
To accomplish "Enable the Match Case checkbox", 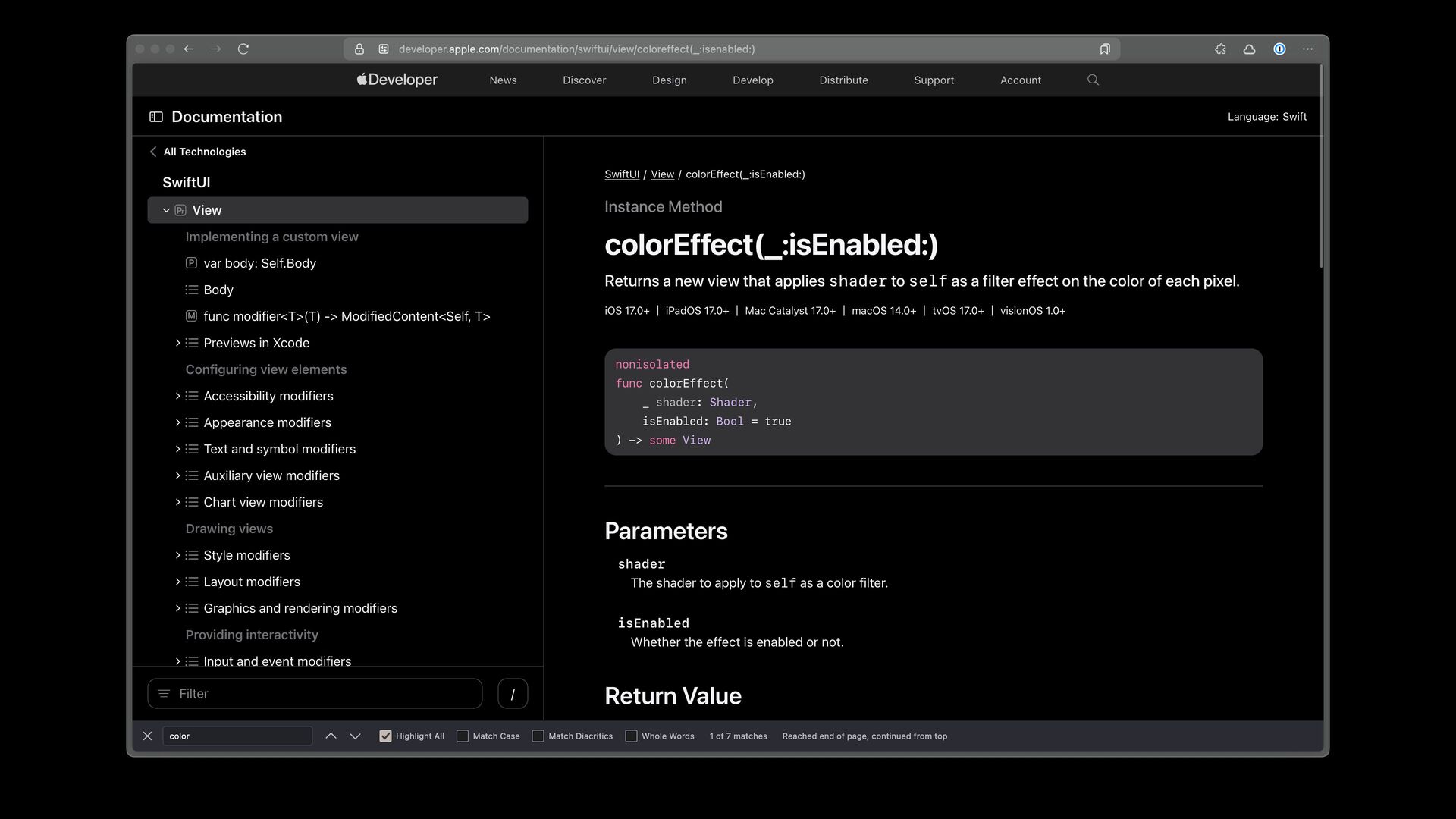I will click(x=463, y=736).
